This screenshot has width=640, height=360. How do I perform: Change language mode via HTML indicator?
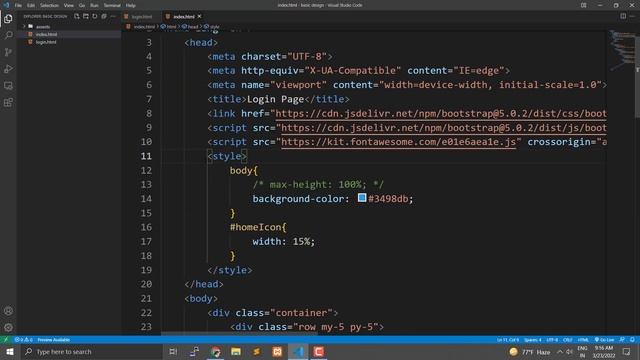[x=583, y=340]
